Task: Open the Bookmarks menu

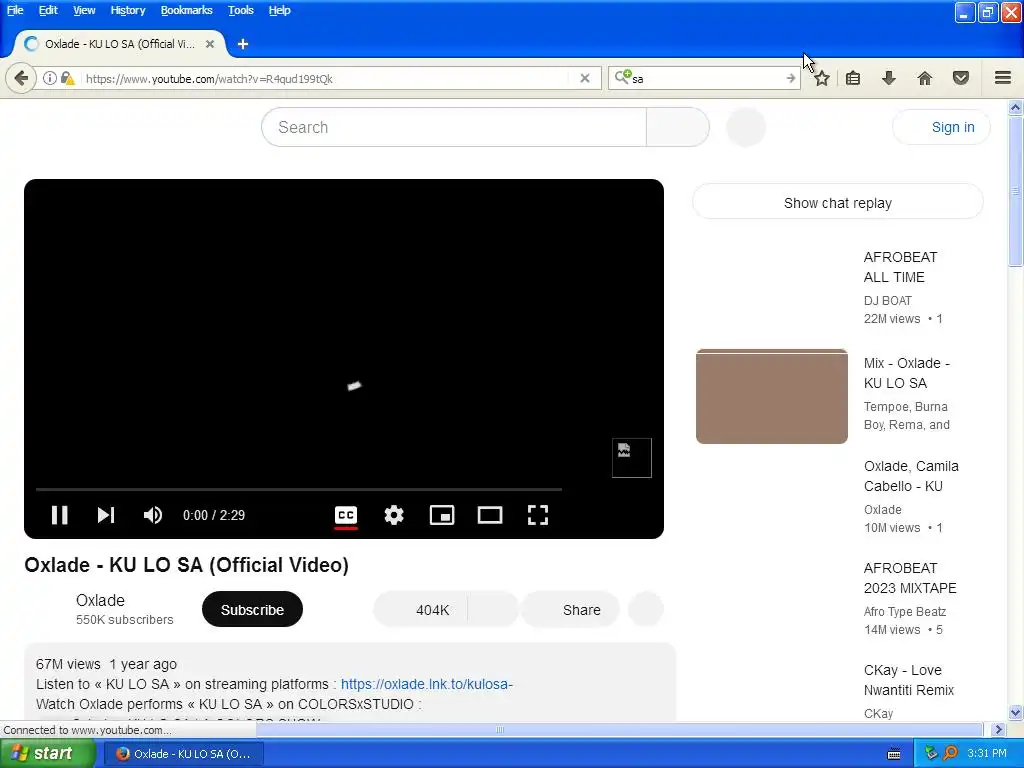Action: pos(187,10)
